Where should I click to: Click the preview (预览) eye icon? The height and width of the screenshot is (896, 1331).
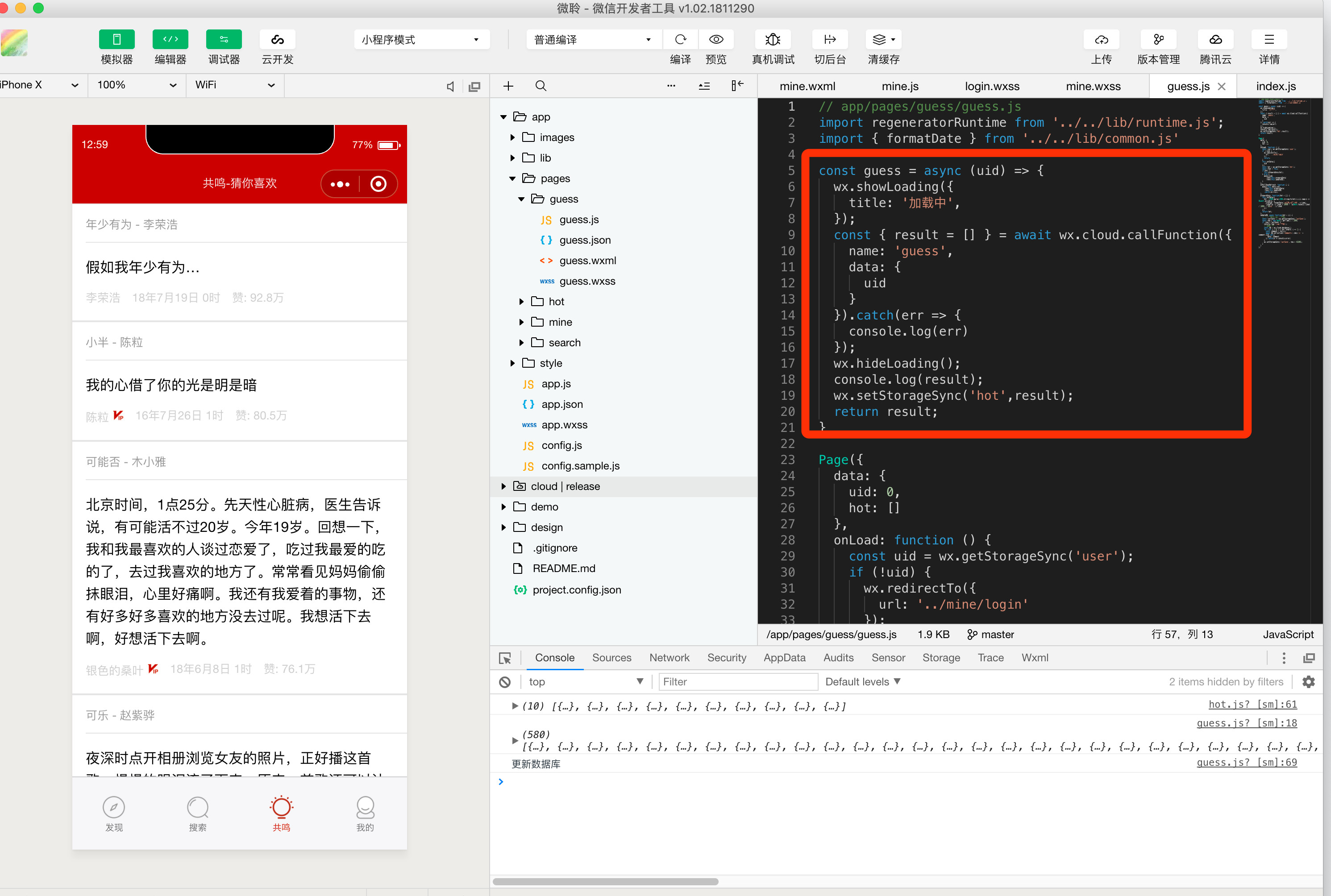tap(716, 39)
